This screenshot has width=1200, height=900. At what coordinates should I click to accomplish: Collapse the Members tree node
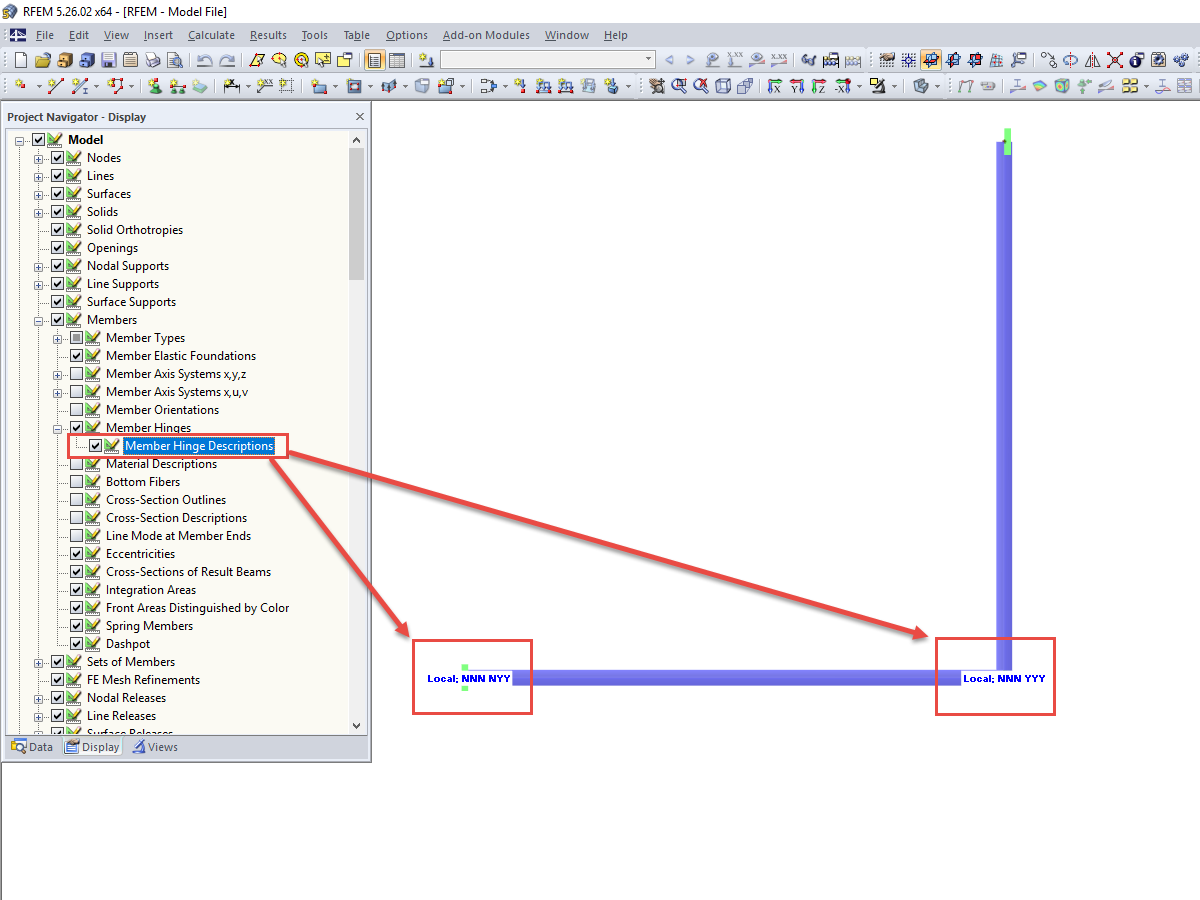[x=39, y=320]
